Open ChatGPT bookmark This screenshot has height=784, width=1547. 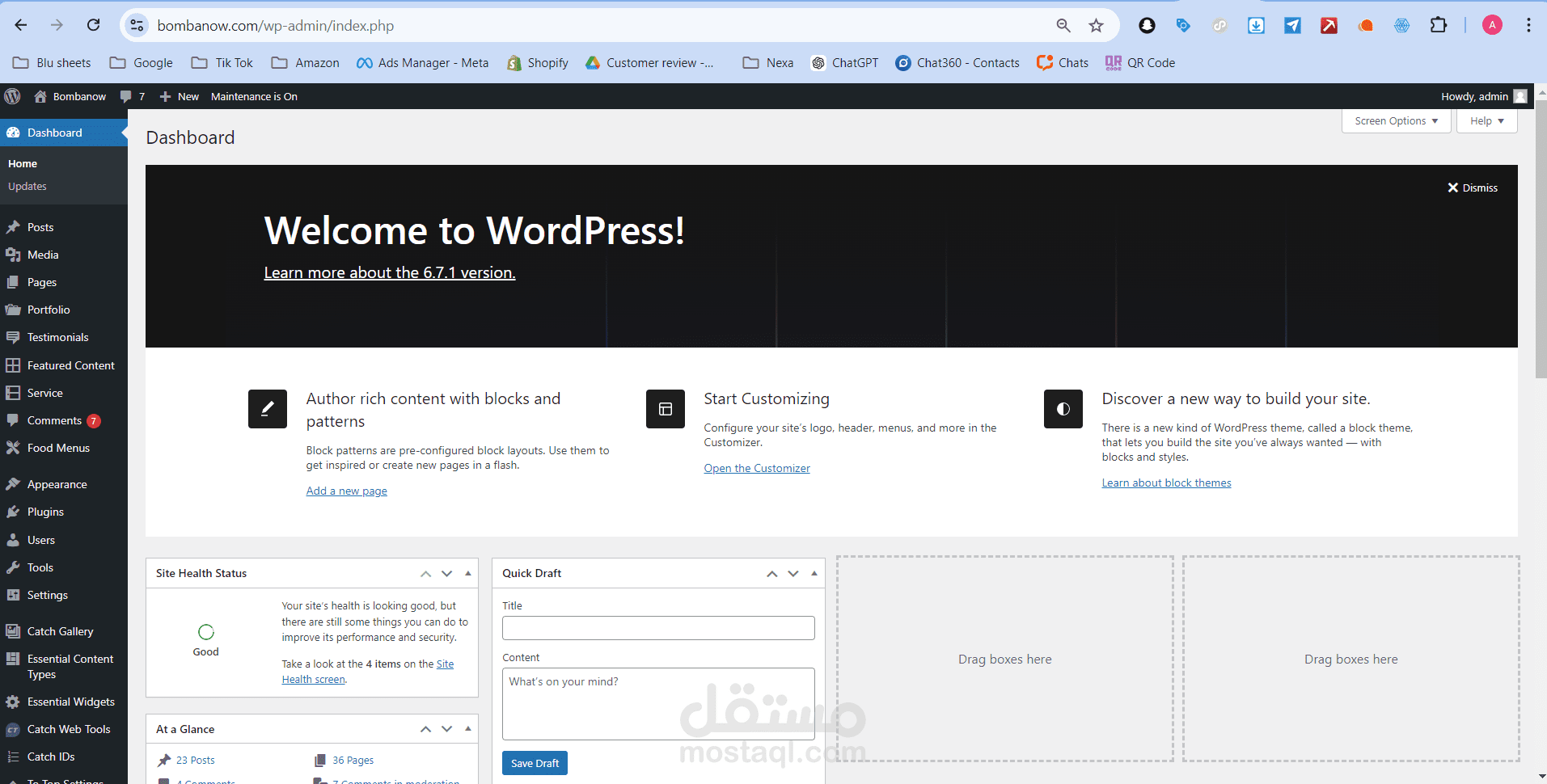point(845,62)
